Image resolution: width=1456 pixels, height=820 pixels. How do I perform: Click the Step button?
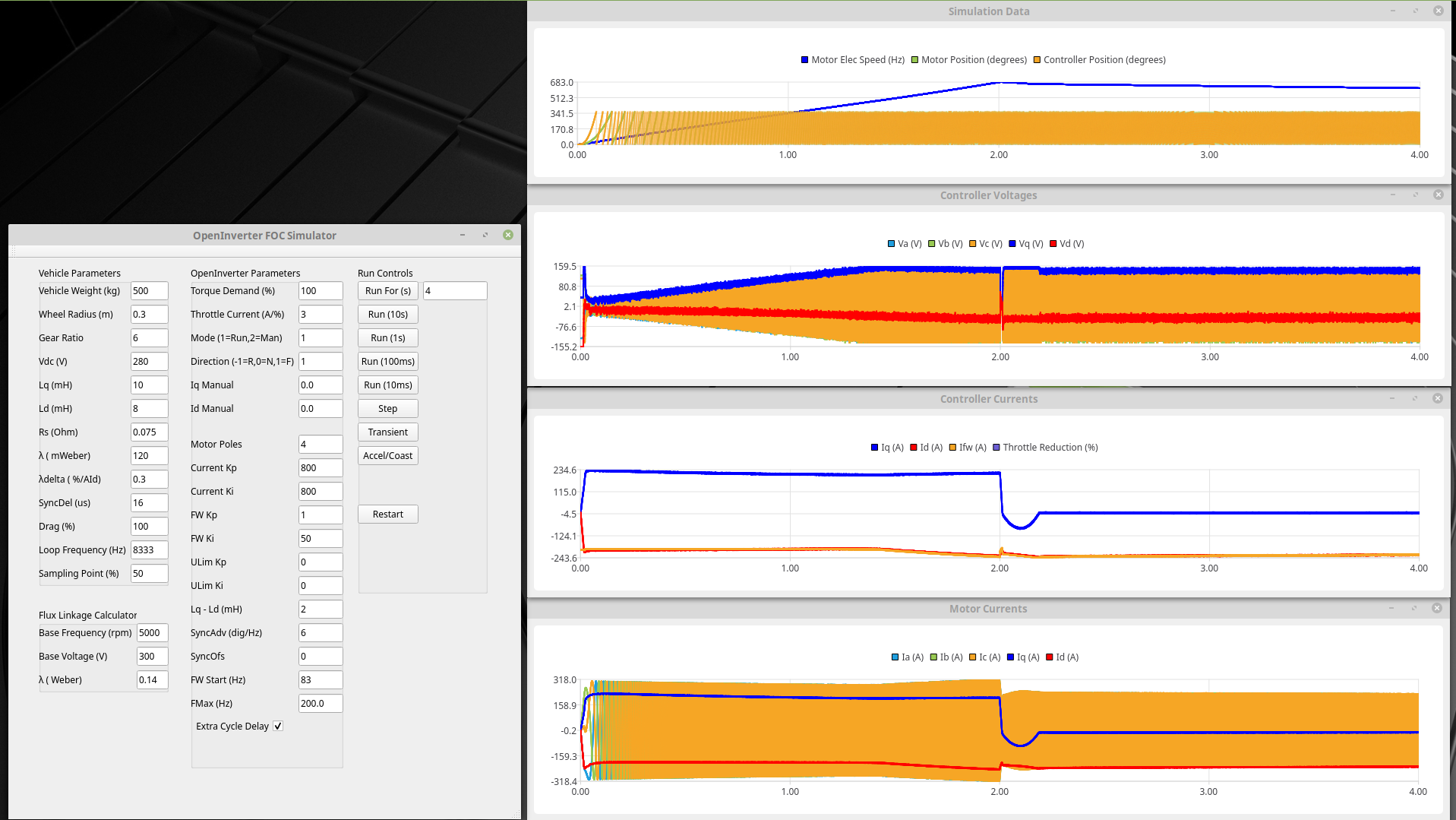[x=387, y=409]
